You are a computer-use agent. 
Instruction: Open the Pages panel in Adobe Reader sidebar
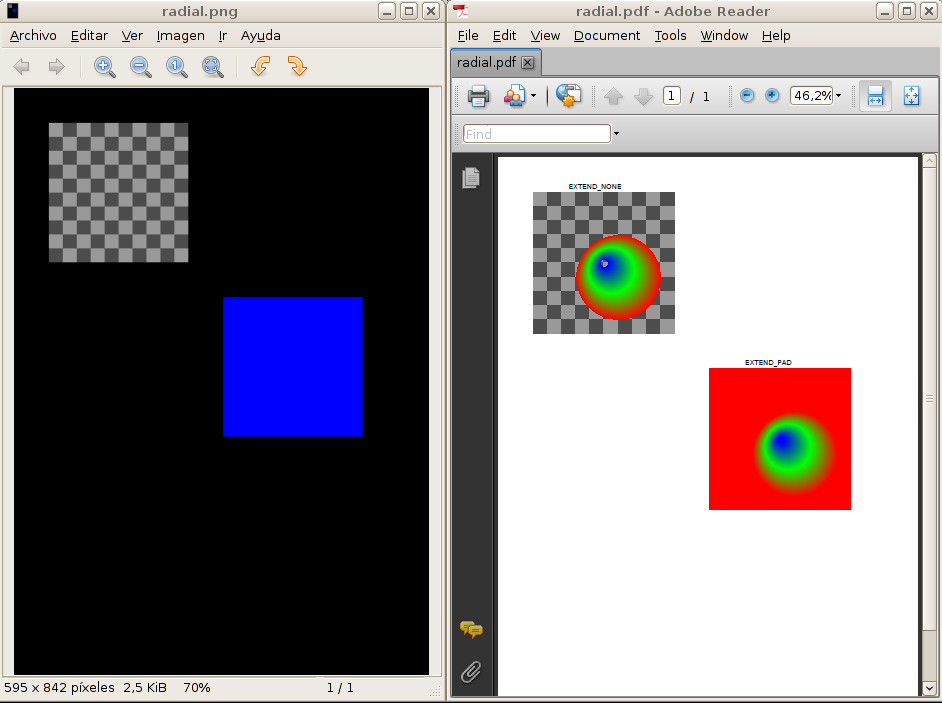(x=471, y=178)
